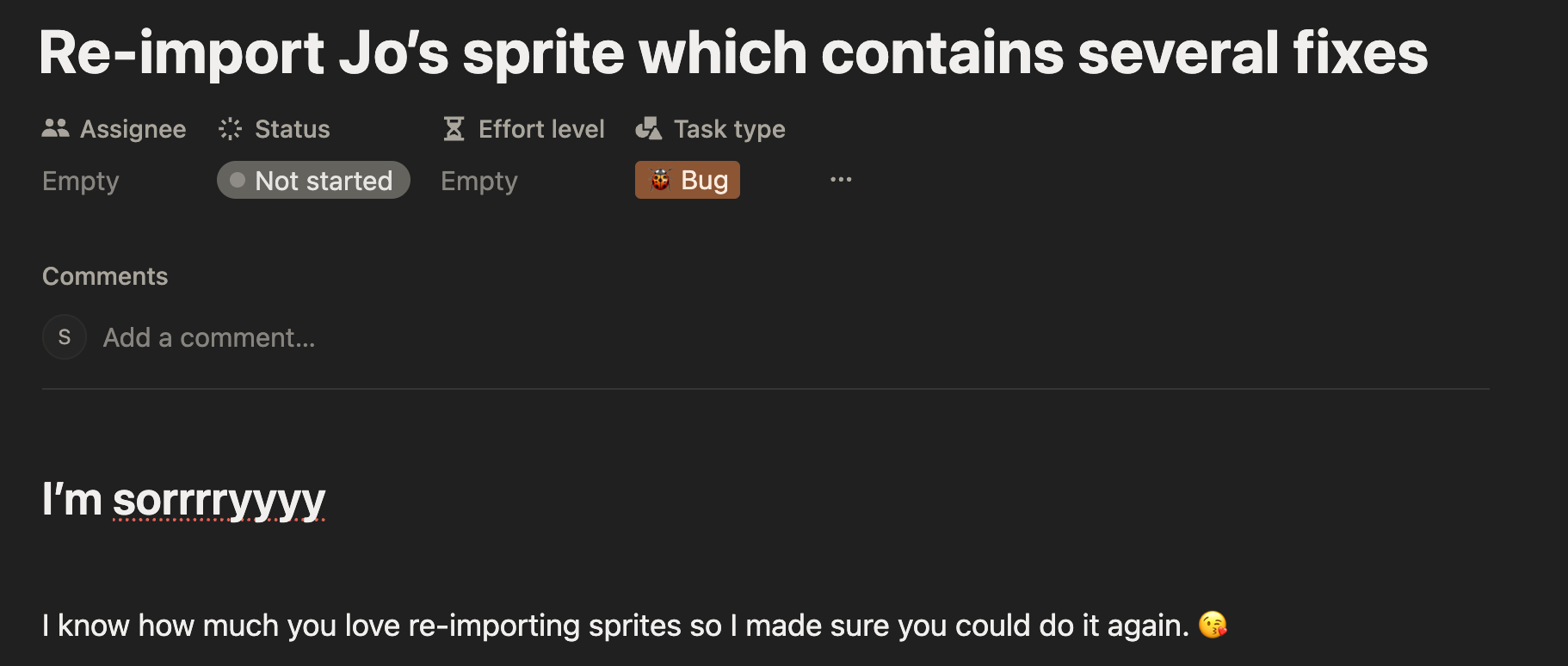This screenshot has width=1568, height=666.
Task: Click the Assignee property label
Action: click(x=133, y=129)
